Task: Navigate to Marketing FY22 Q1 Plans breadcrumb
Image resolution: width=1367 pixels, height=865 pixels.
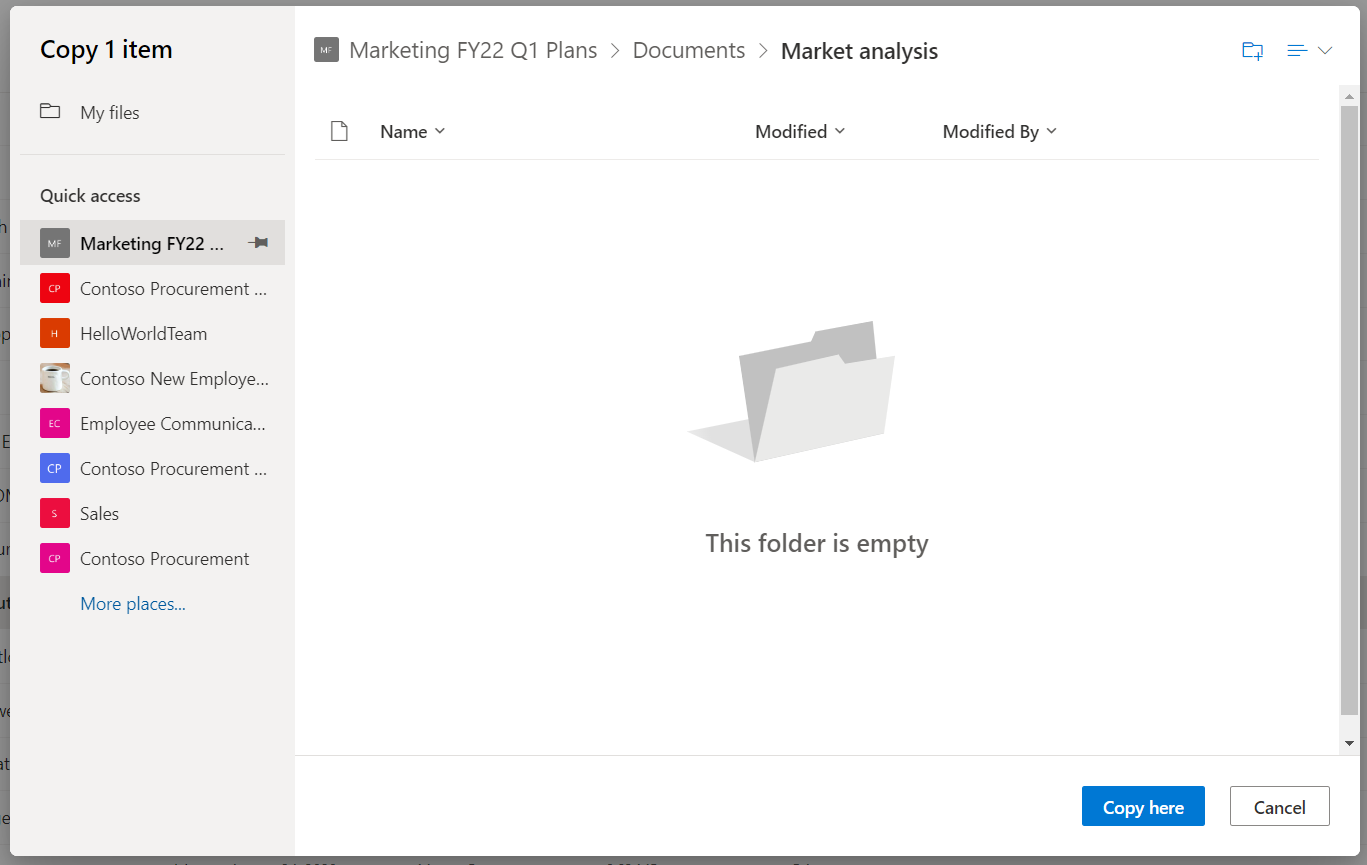Action: point(472,51)
